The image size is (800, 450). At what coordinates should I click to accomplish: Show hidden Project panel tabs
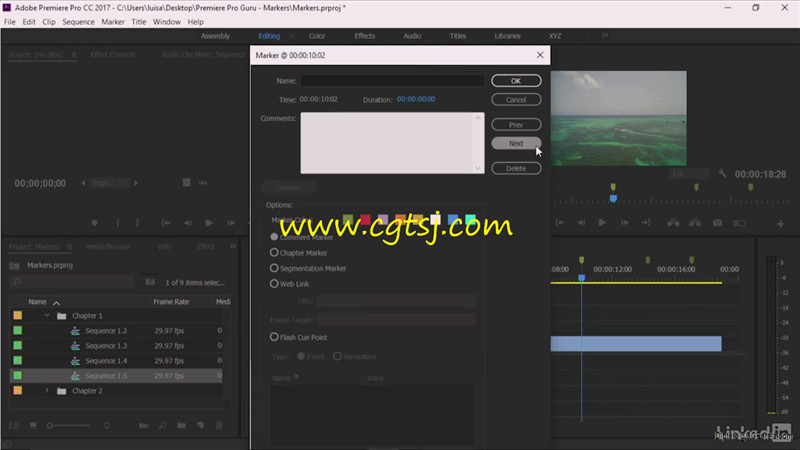pyautogui.click(x=233, y=246)
